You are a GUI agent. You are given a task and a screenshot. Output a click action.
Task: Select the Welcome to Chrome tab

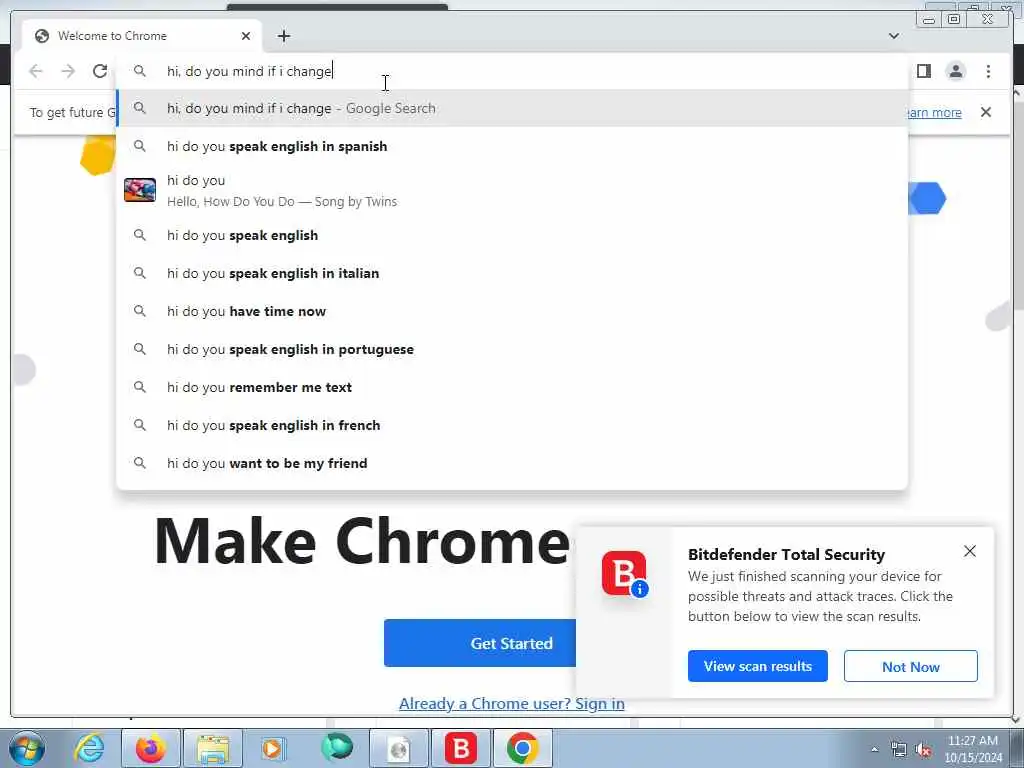(x=142, y=36)
